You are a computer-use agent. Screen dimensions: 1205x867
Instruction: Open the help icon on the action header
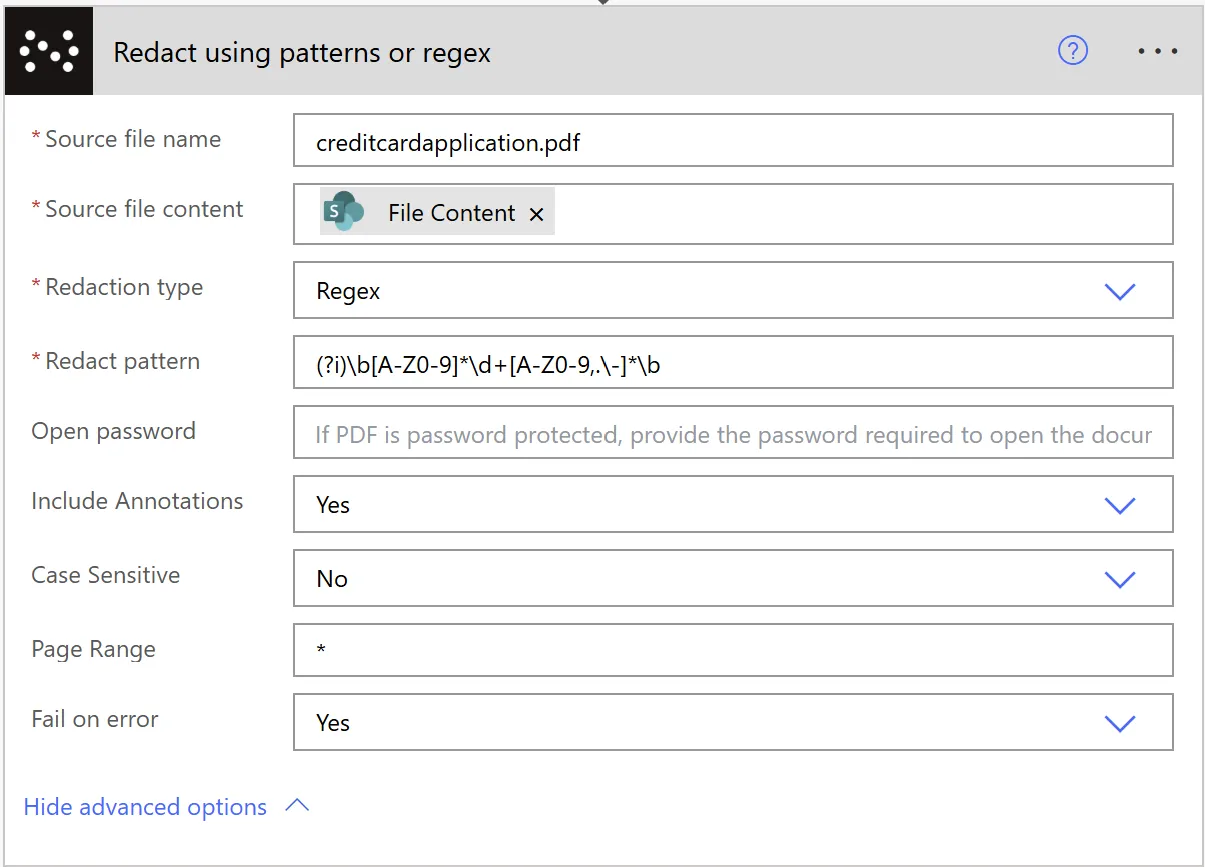[x=1072, y=51]
